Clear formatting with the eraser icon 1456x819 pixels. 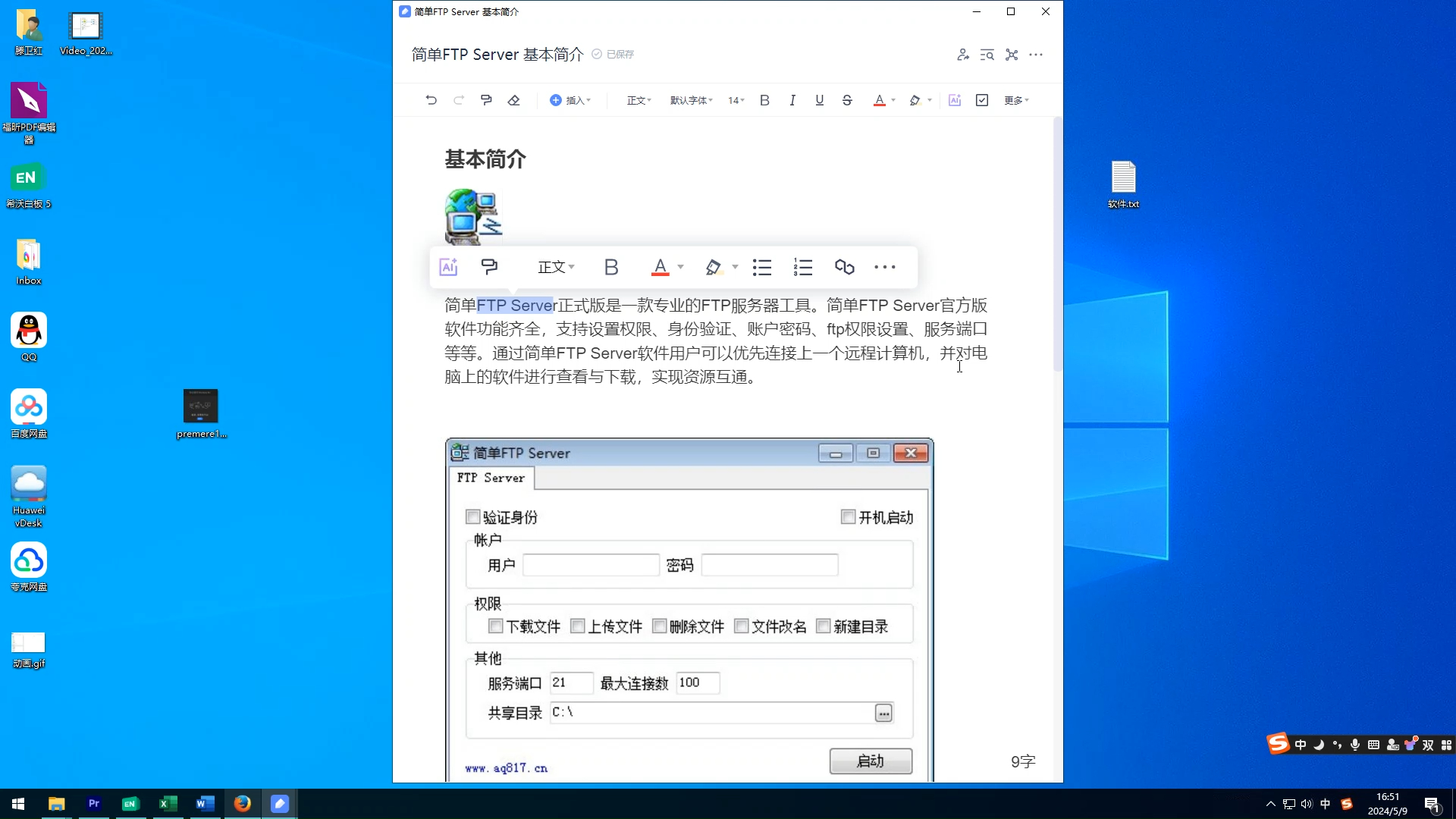tap(513, 100)
